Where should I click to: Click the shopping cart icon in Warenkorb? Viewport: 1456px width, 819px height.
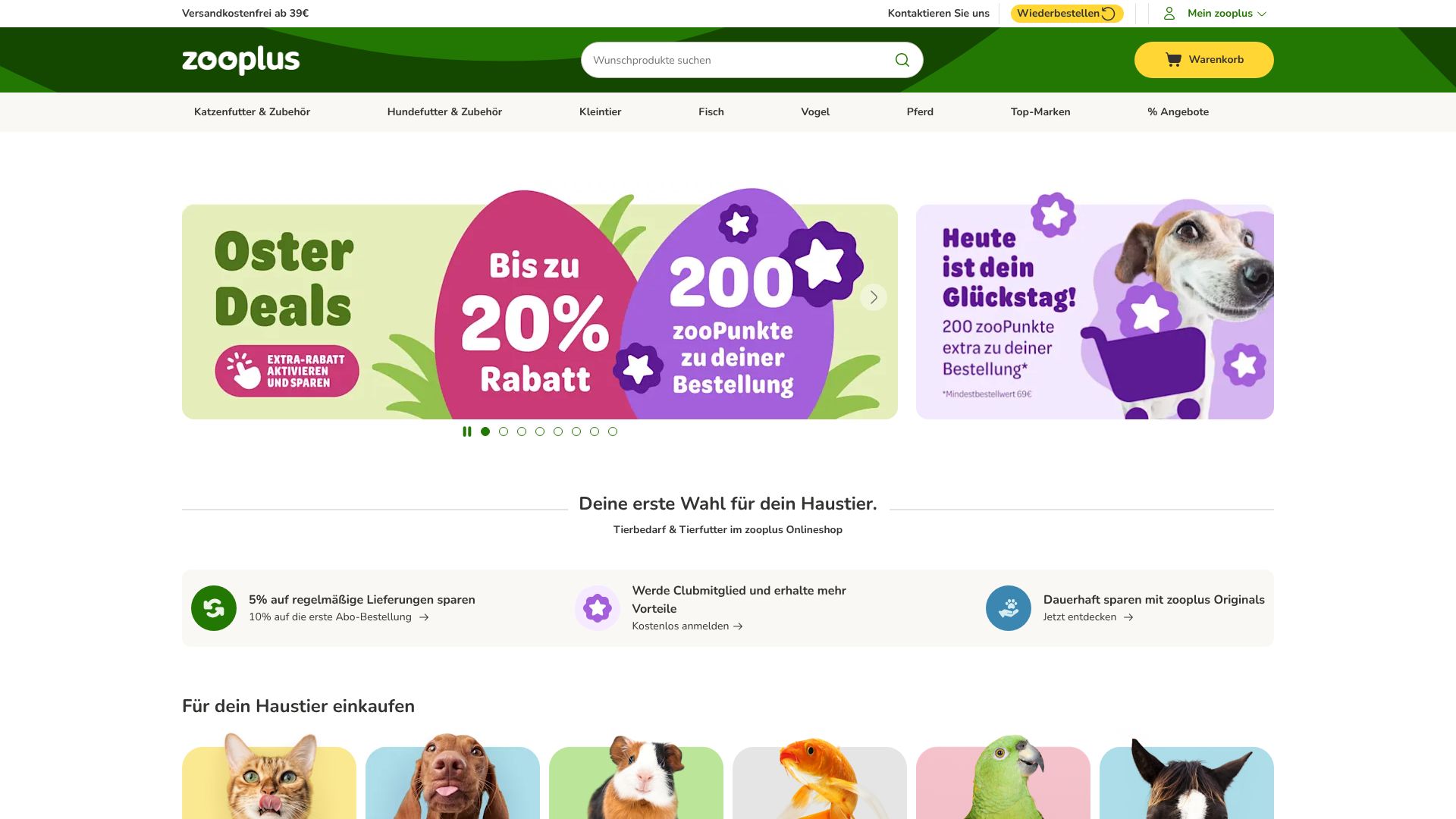(1173, 60)
